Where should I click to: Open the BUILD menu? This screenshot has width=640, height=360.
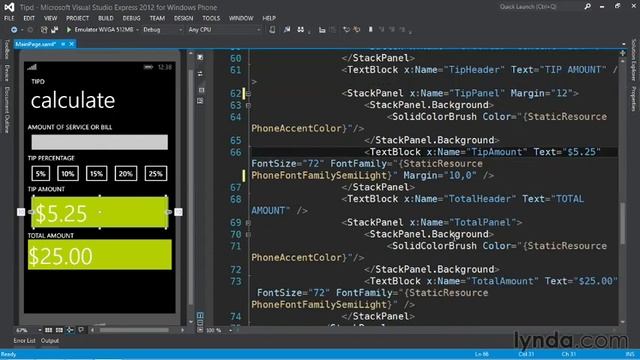106,18
